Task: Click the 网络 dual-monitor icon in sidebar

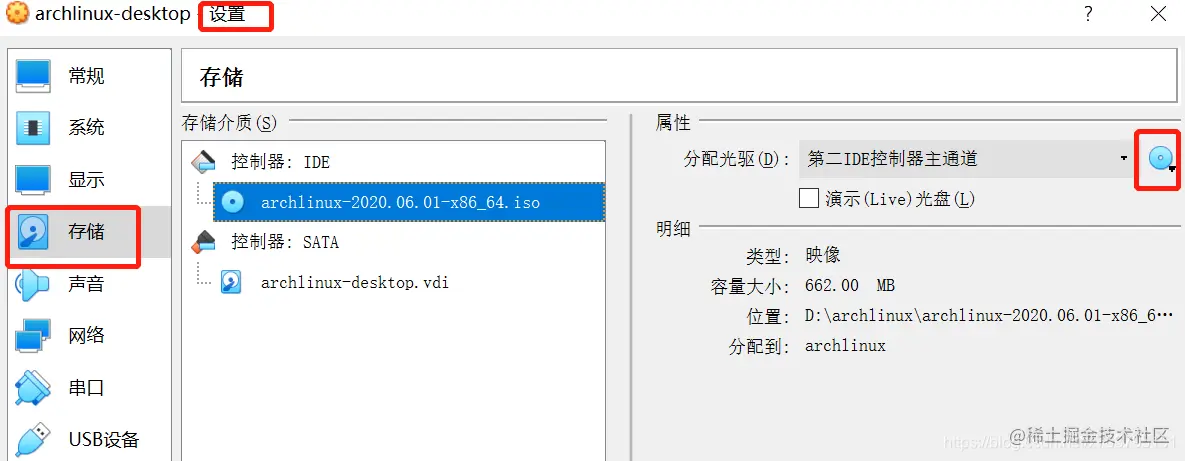Action: click(33, 336)
